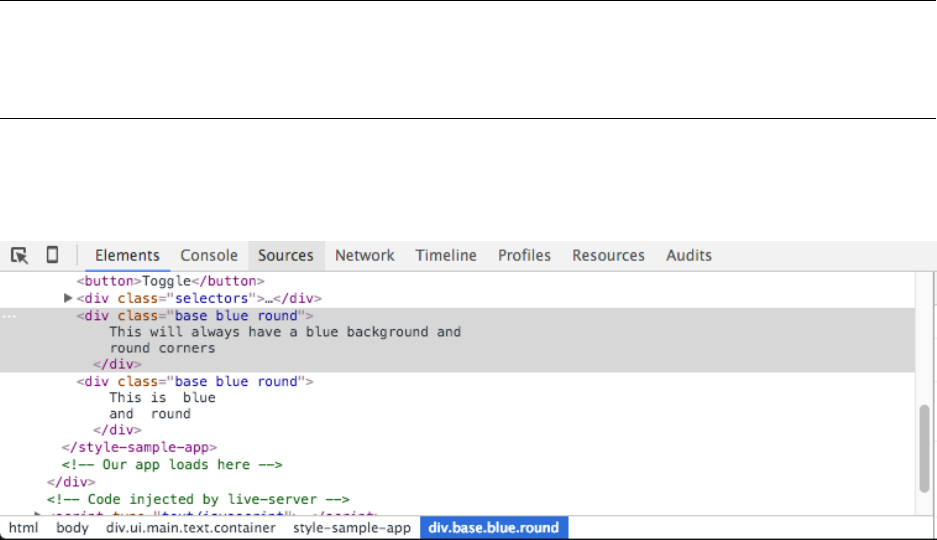Switch to the Profiles tab
Screen dimensions: 937x540
tap(524, 256)
